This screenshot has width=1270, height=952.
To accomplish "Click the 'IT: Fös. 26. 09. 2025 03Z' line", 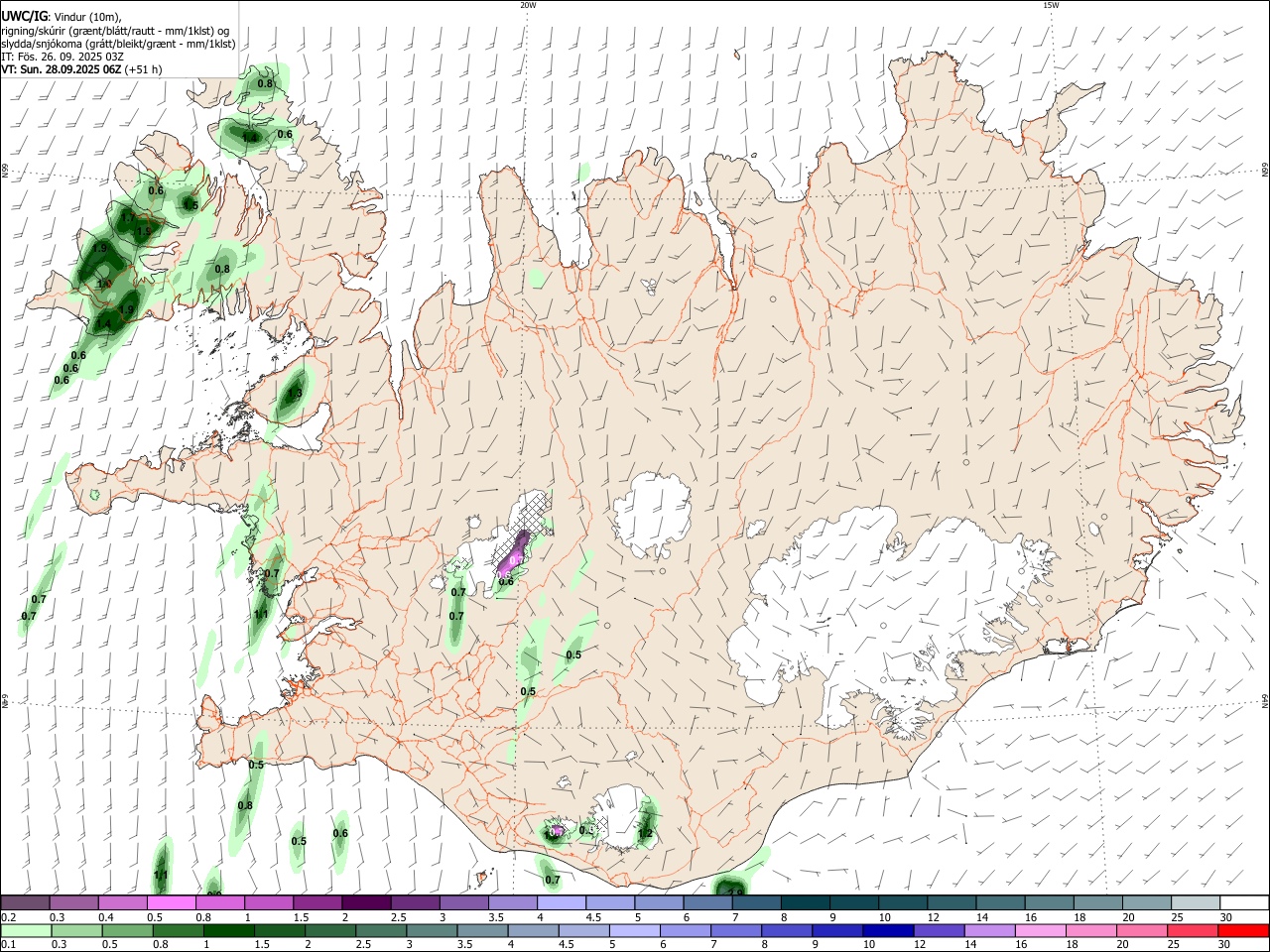I will [x=63, y=57].
